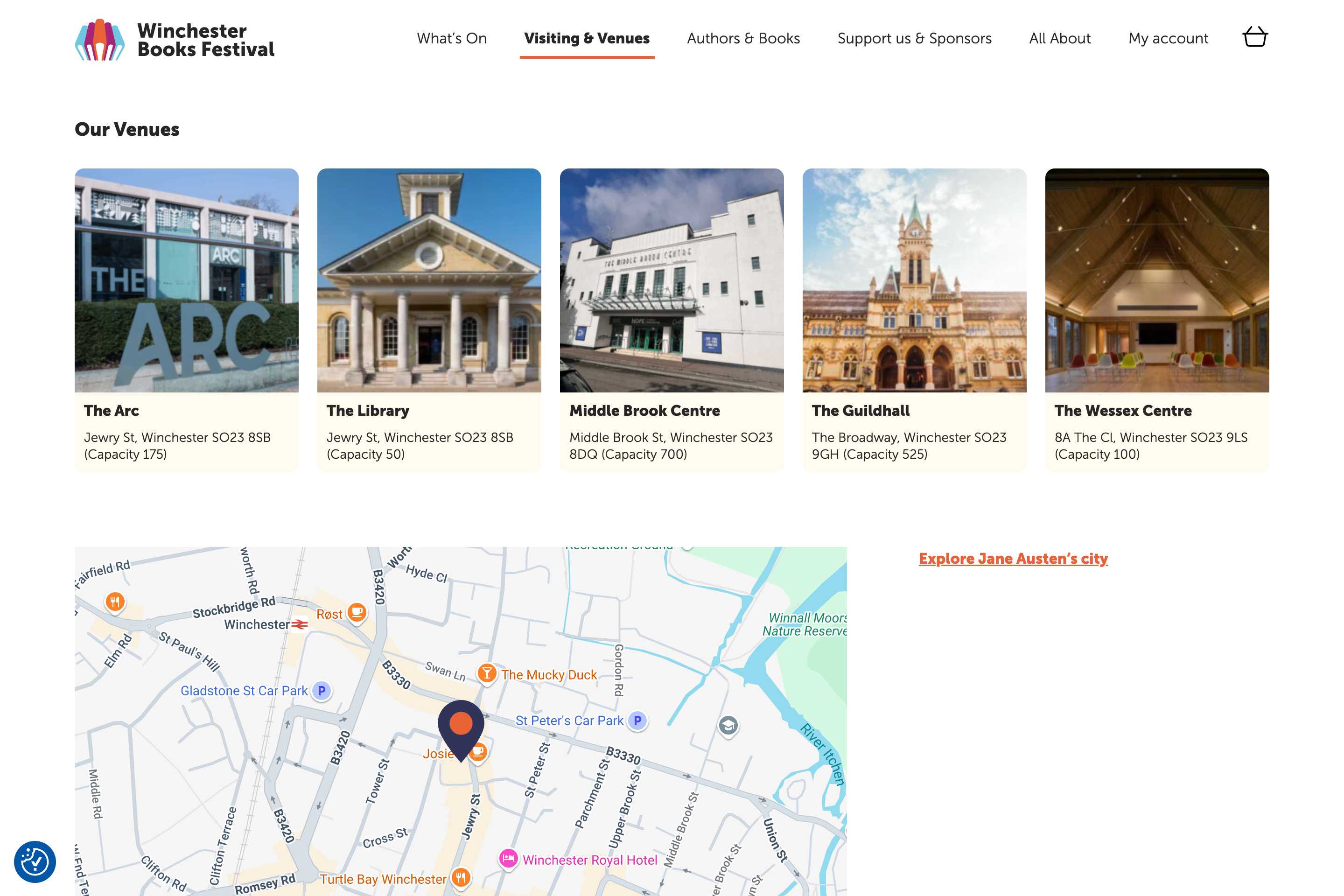
Task: Select the school marker near River Itchen
Action: pos(728,726)
